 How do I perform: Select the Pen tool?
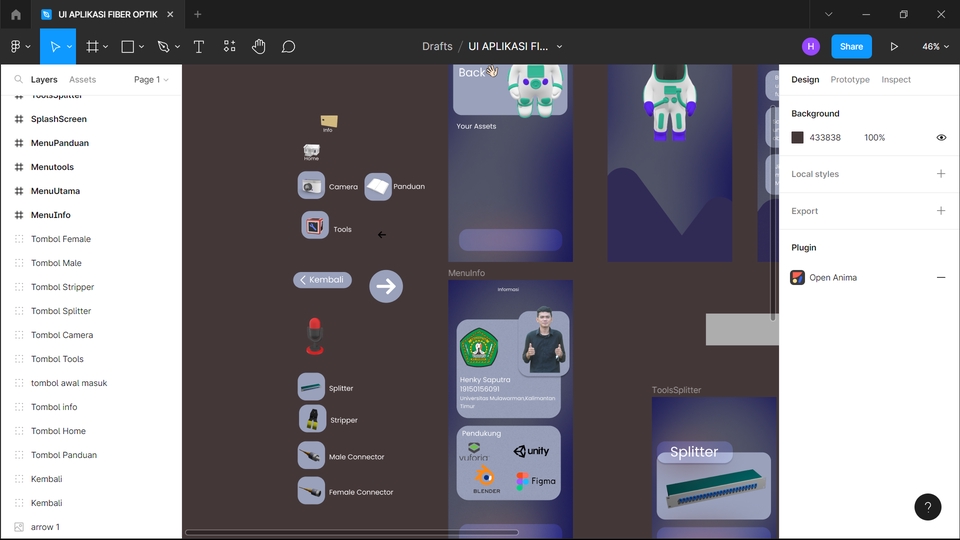point(163,47)
